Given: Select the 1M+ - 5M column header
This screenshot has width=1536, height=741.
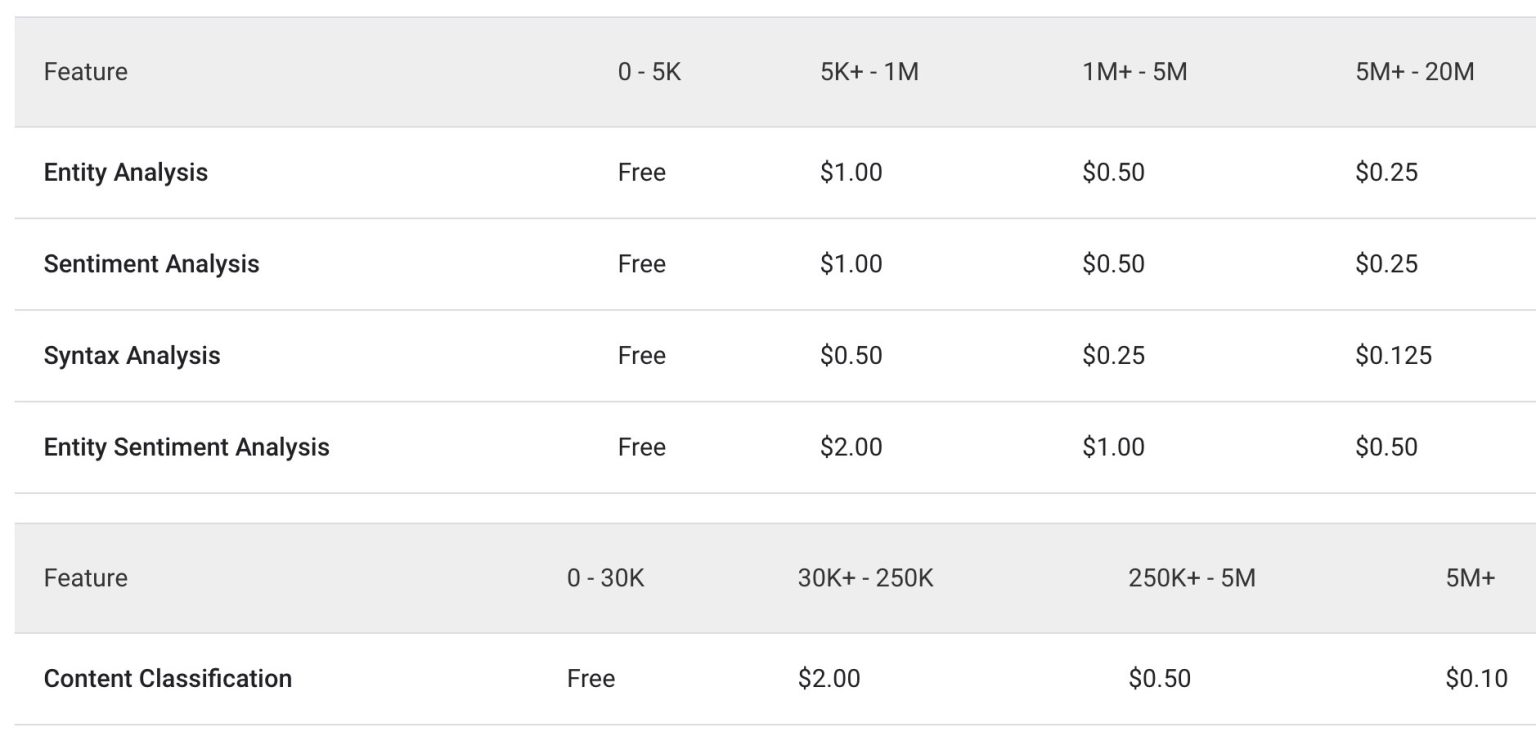Looking at the screenshot, I should 1134,72.
